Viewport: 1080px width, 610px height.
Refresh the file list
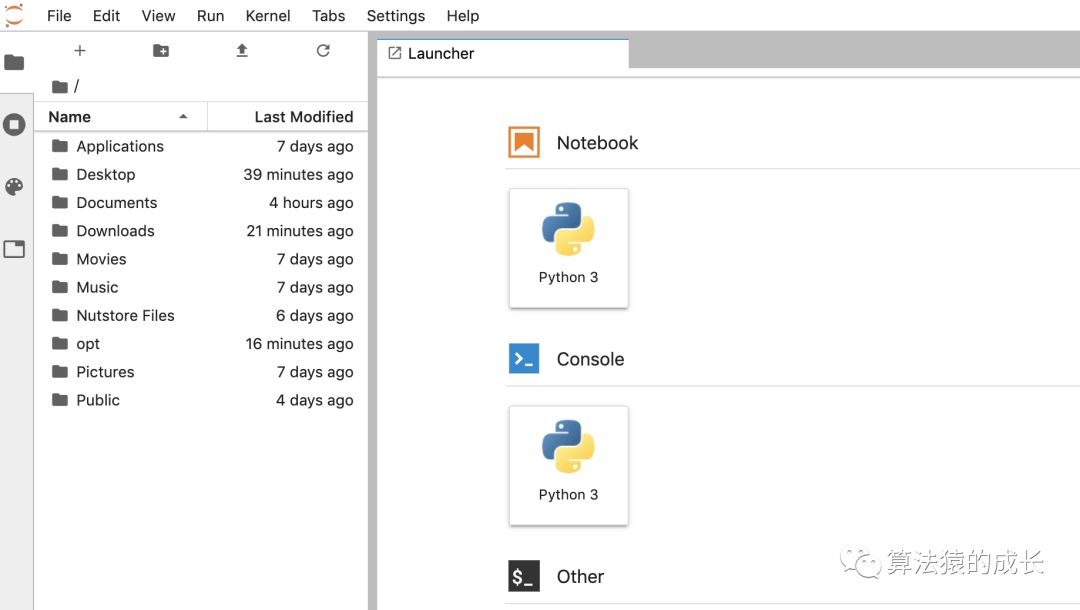tap(323, 50)
